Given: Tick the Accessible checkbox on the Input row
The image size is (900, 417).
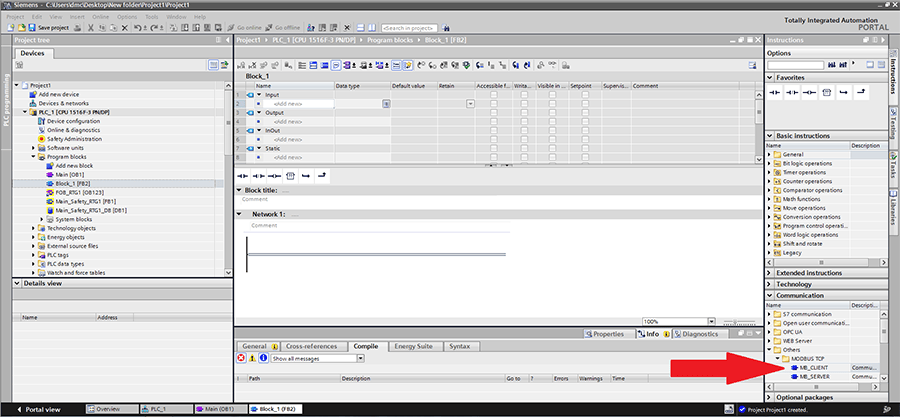Looking at the screenshot, I should (494, 95).
